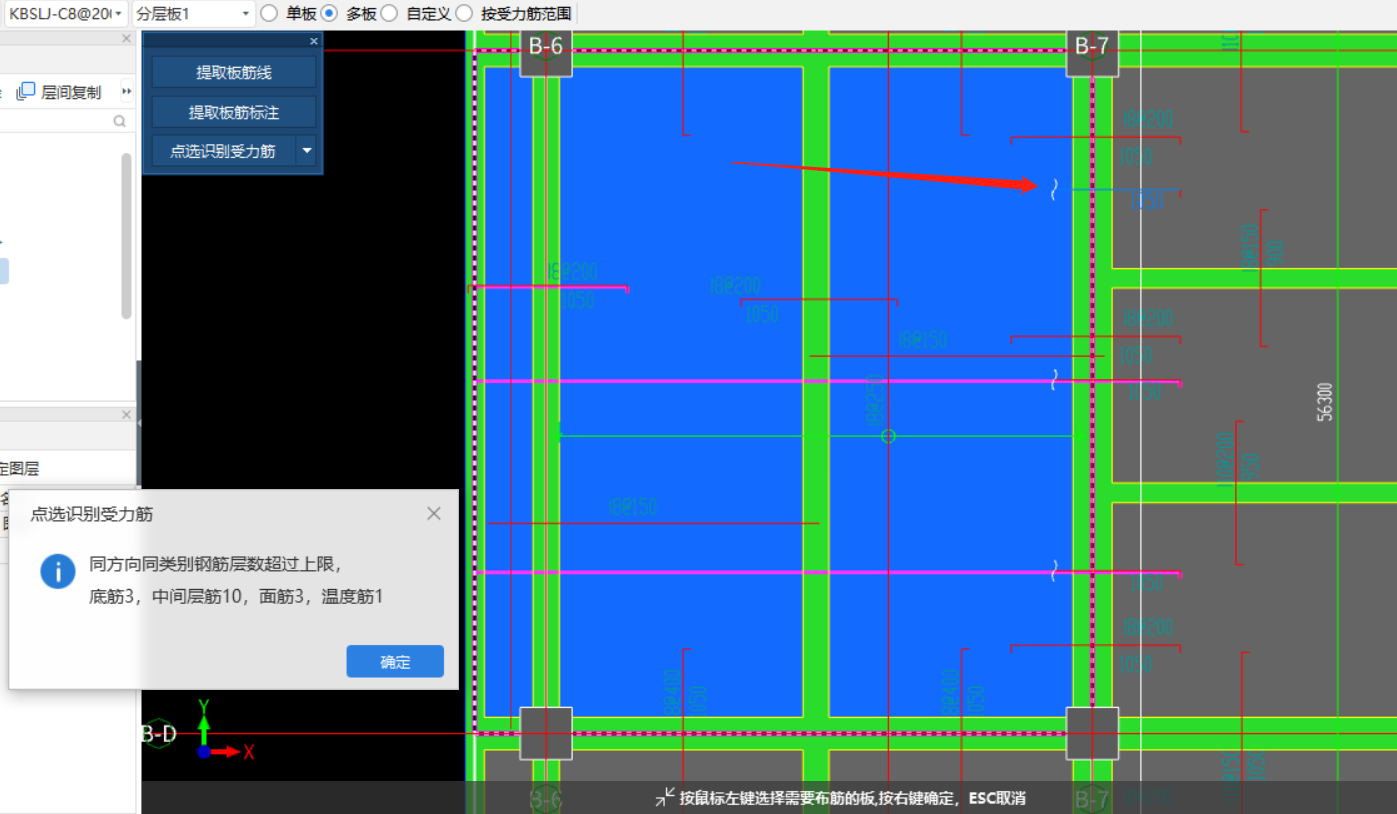This screenshot has width=1397, height=814.
Task: Select the 自定义 radio option
Action: pyautogui.click(x=389, y=14)
